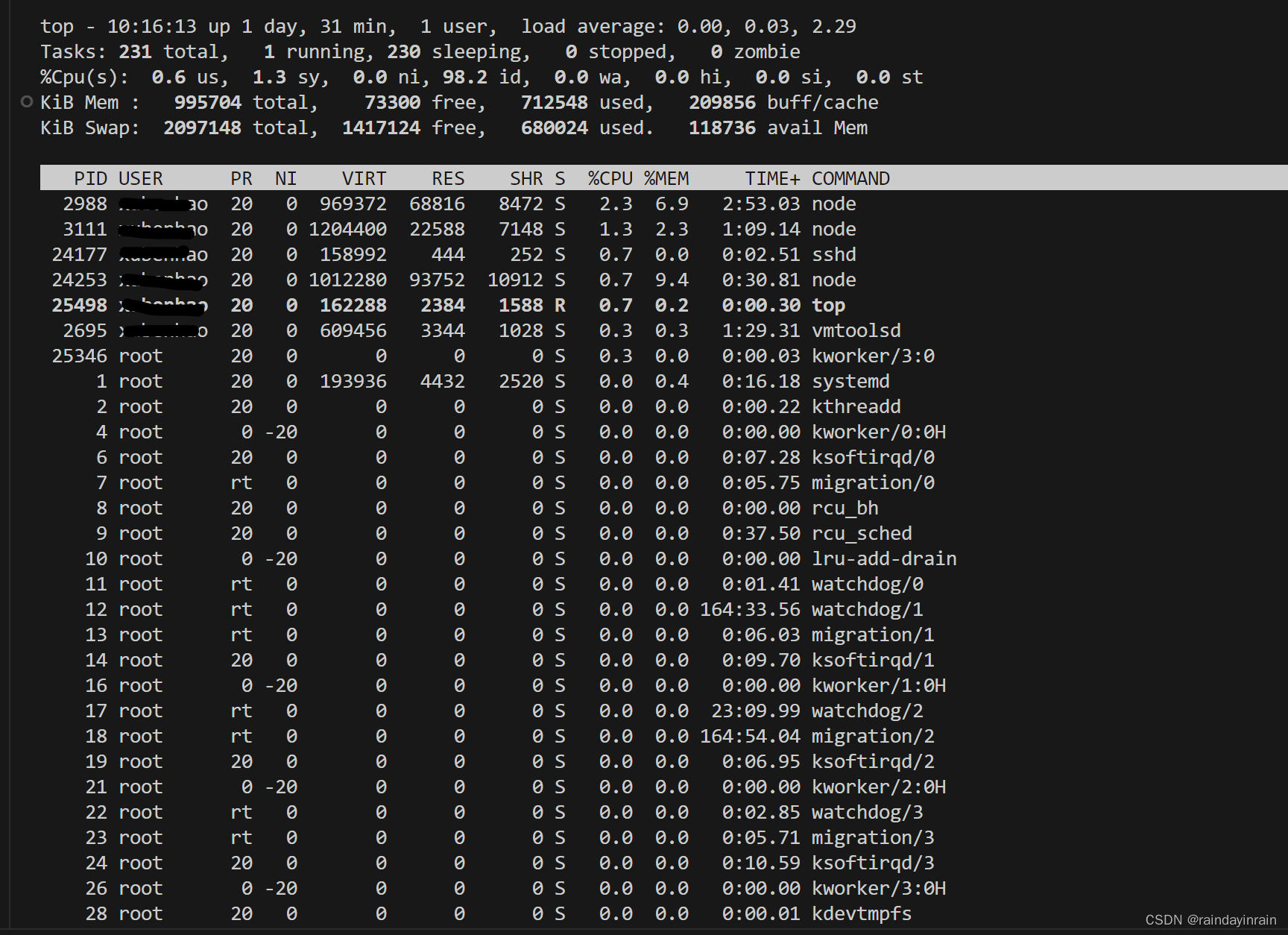Click the 1012280 VIRT value
Image resolution: width=1288 pixels, height=935 pixels.
click(x=347, y=280)
